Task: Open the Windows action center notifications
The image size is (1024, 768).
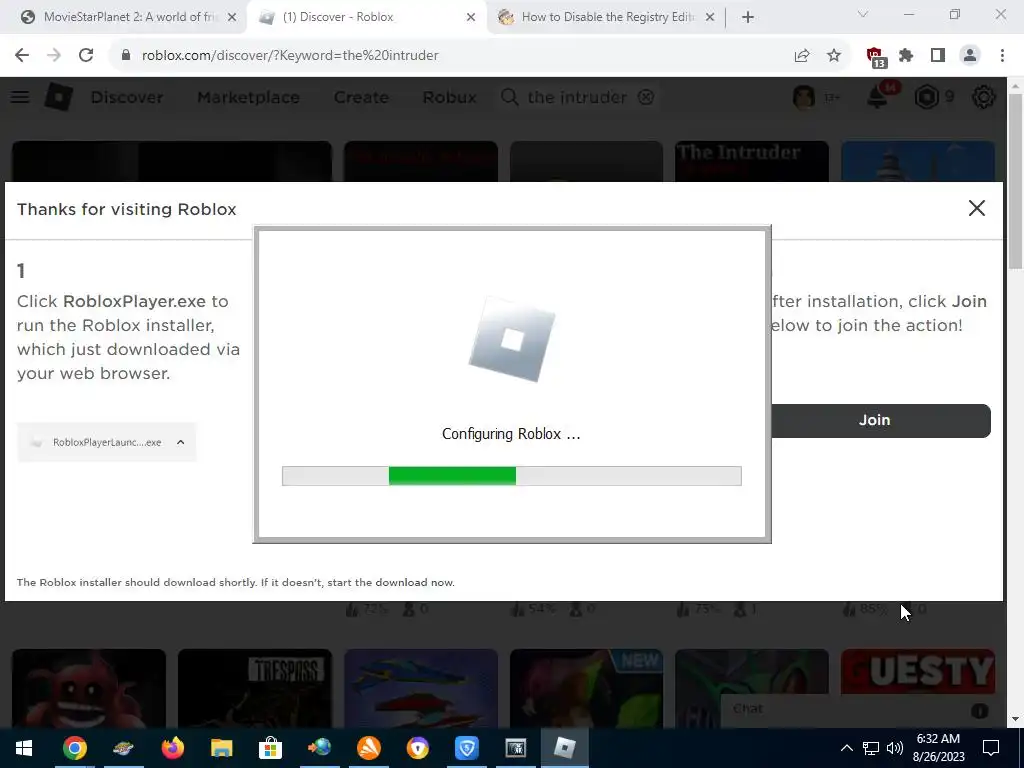Action: click(x=991, y=748)
